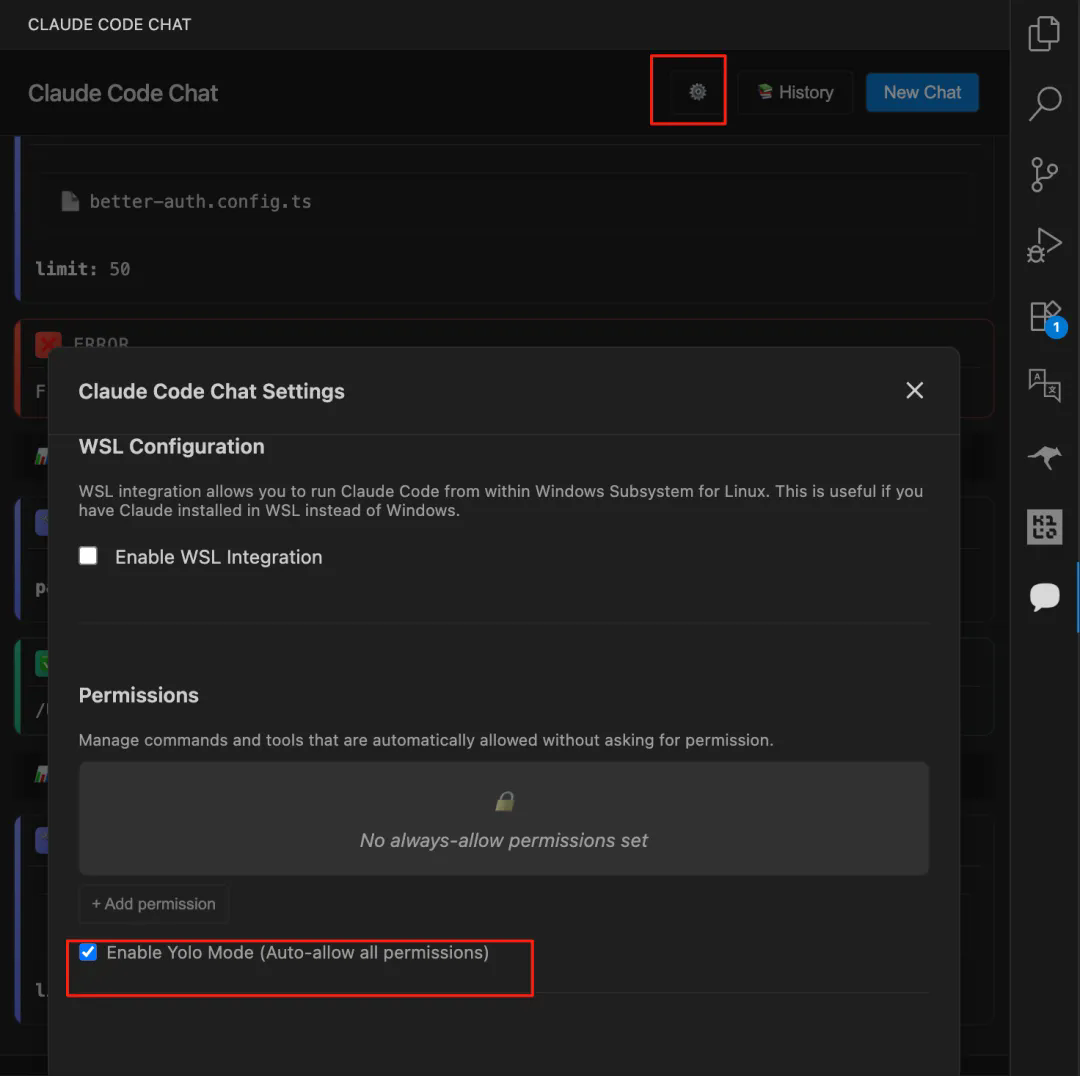
Task: Open chat History
Action: [x=796, y=92]
